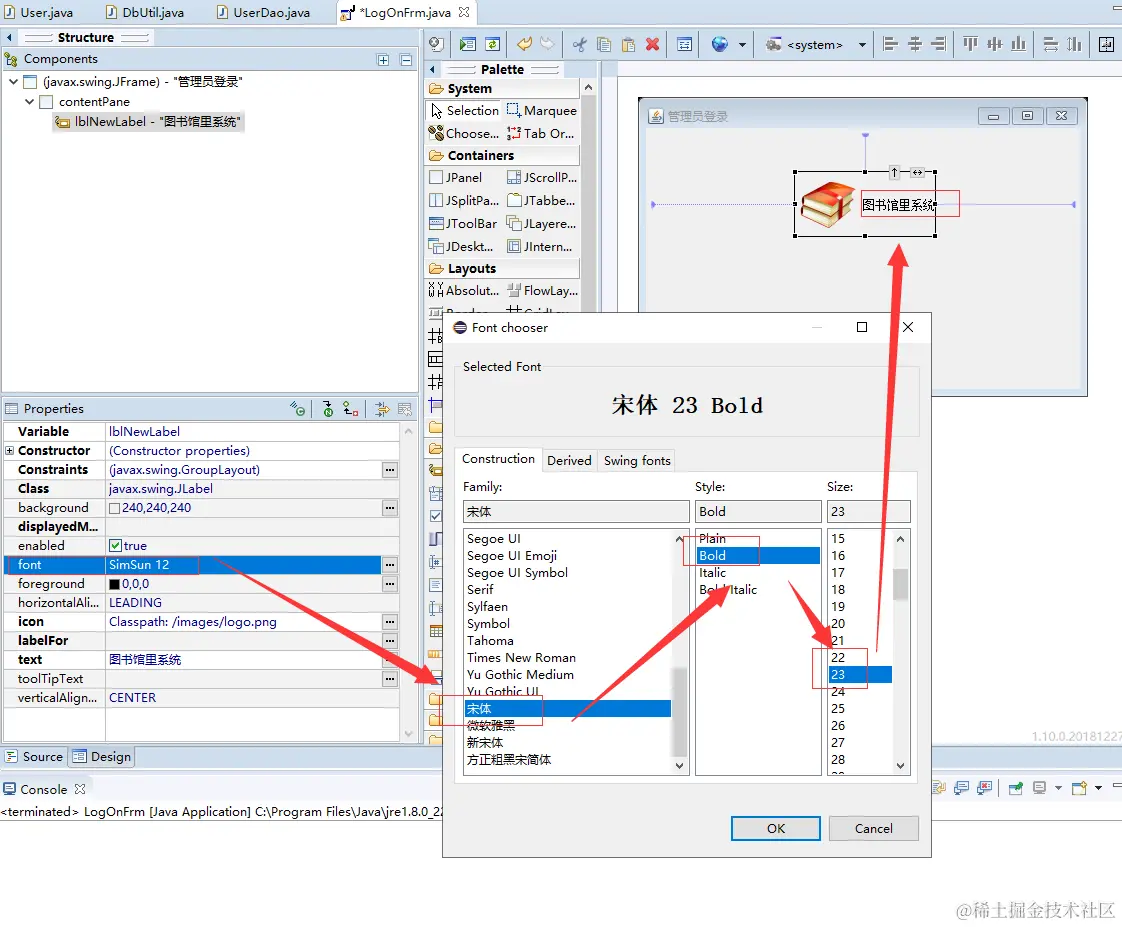The image size is (1122, 927).
Task: Collapse the Structure panel arrow
Action: (9, 37)
